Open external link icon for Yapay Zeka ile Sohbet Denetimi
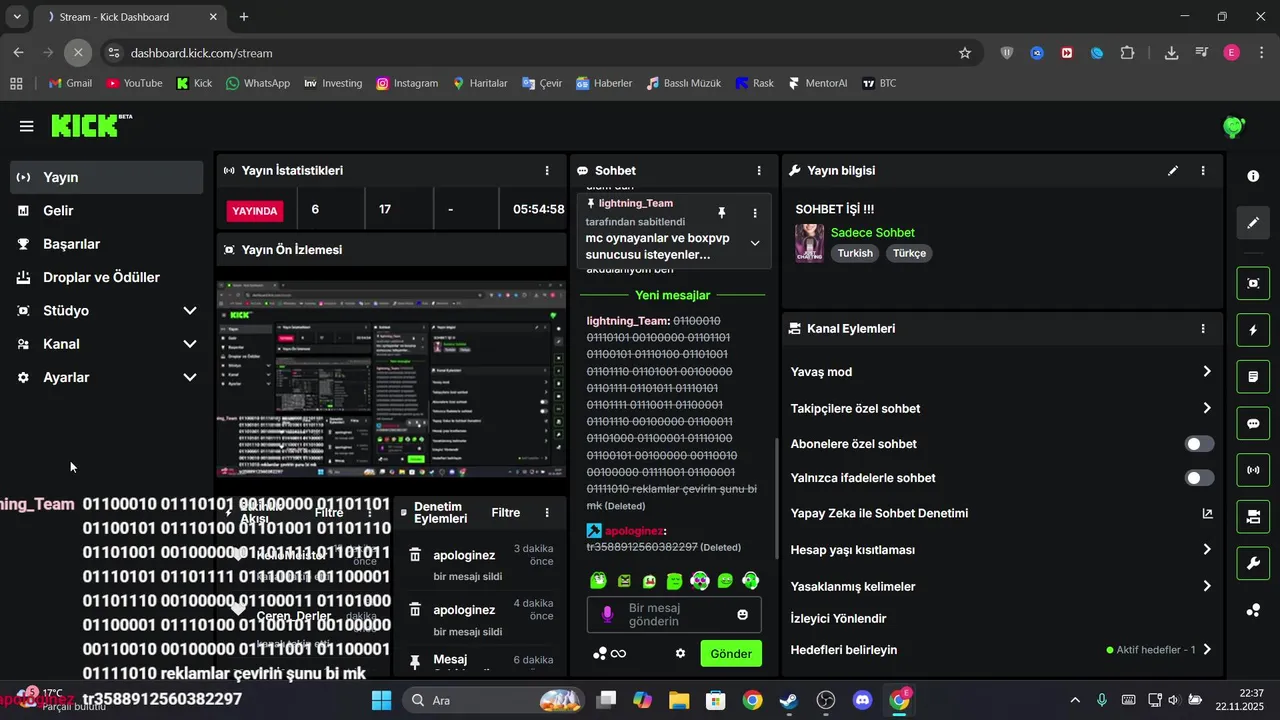 (1207, 514)
